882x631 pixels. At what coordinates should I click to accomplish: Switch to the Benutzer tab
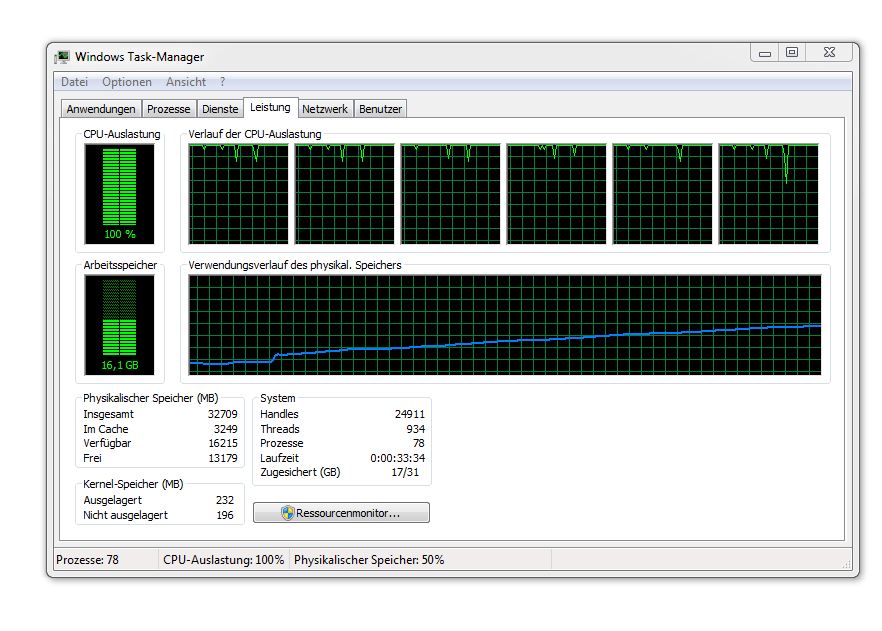pos(380,109)
